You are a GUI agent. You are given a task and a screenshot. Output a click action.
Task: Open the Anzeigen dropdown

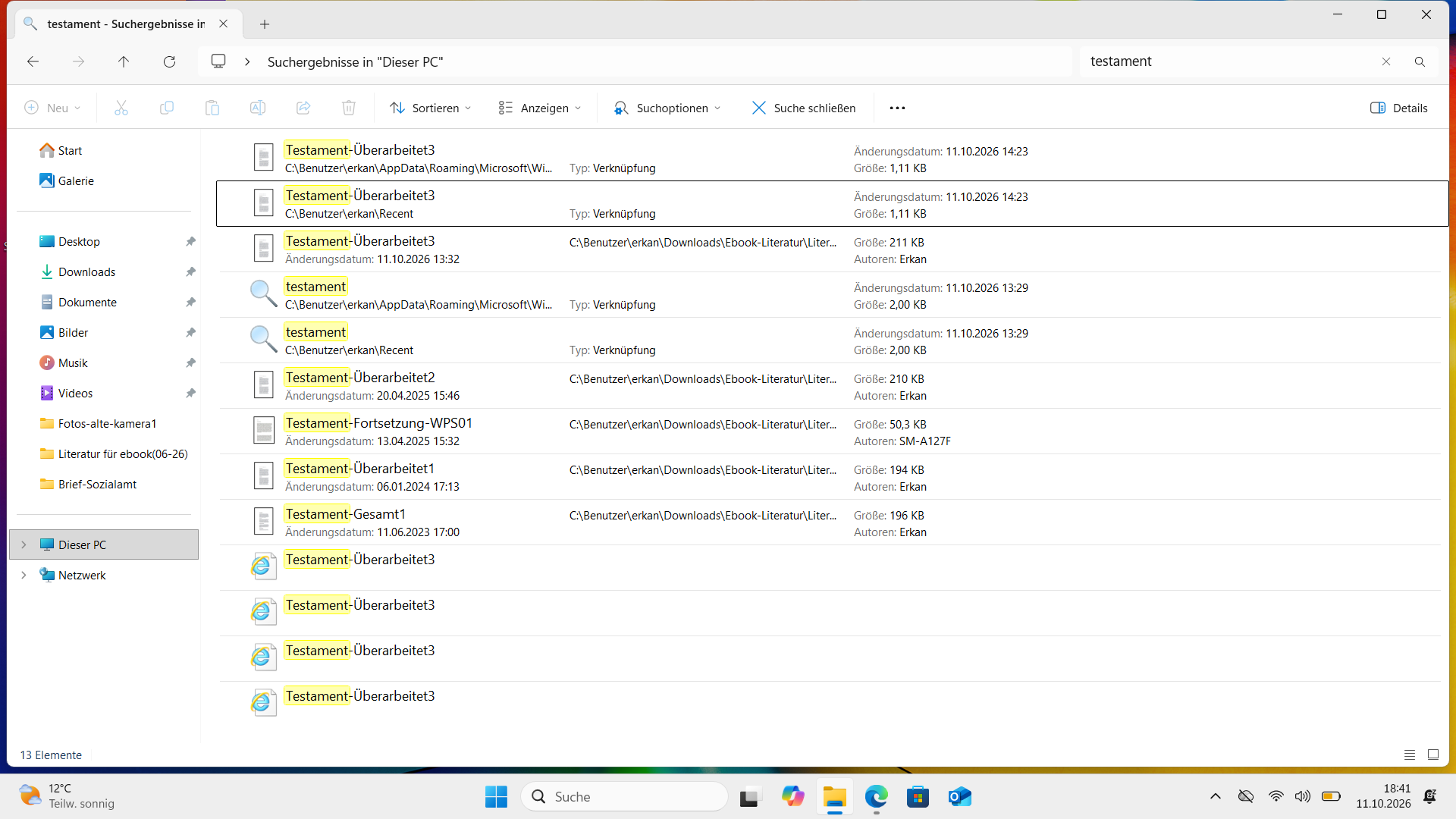(x=540, y=108)
